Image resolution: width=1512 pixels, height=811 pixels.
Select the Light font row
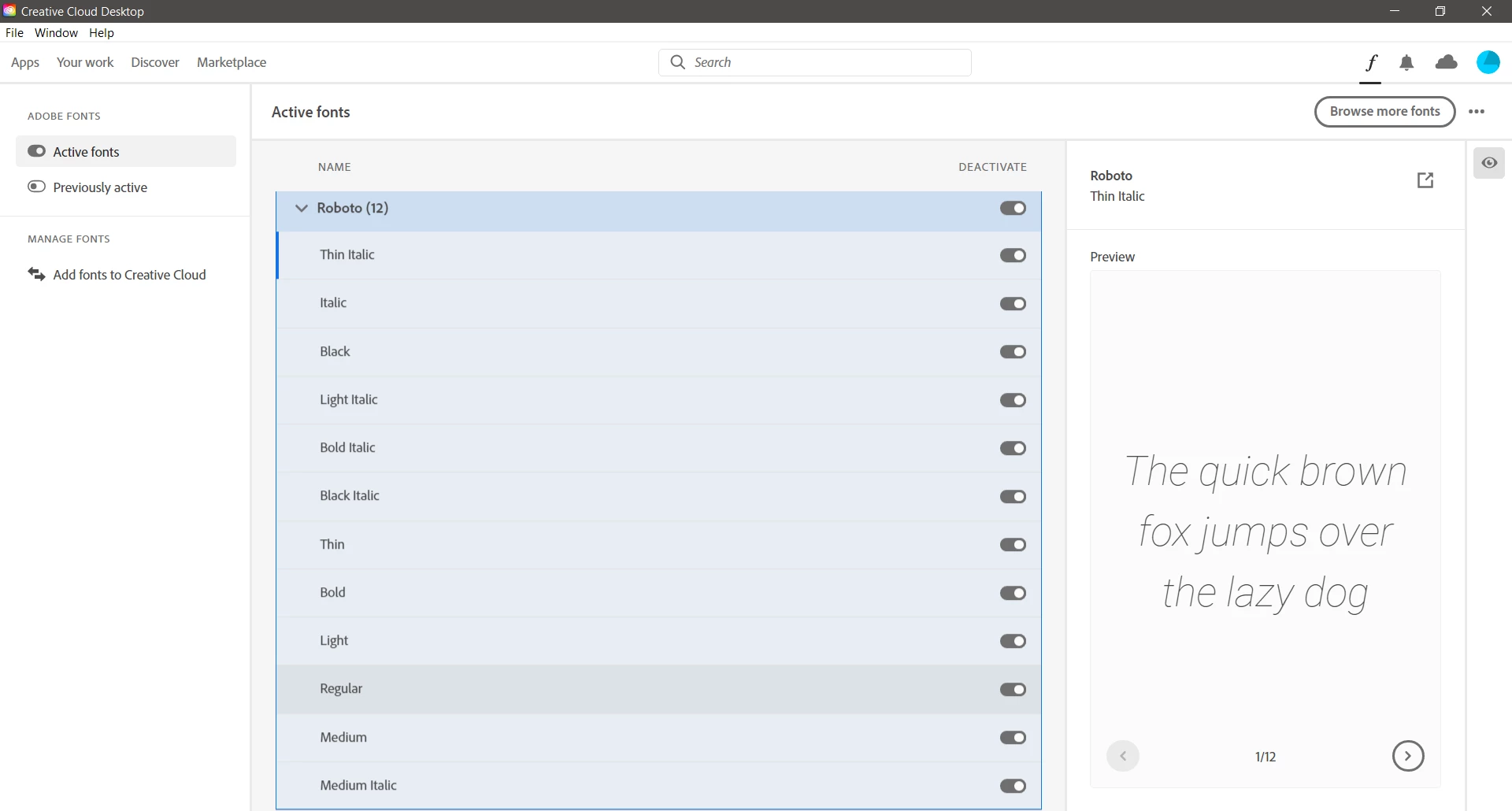pos(658,641)
